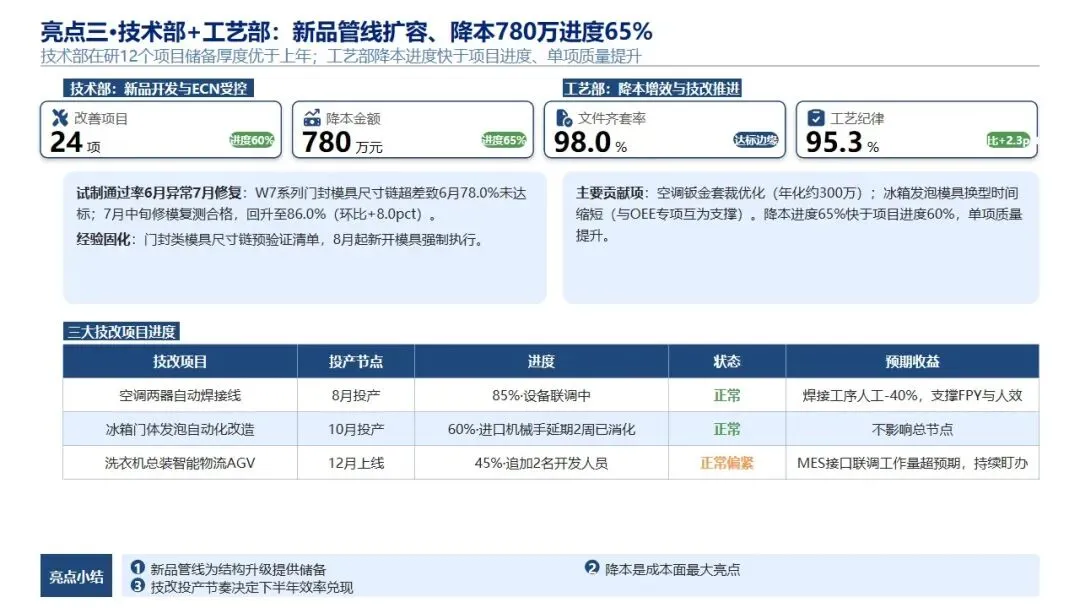
Task: Select the 工艺部：降本增效与技改推进 section label
Action: [652, 88]
